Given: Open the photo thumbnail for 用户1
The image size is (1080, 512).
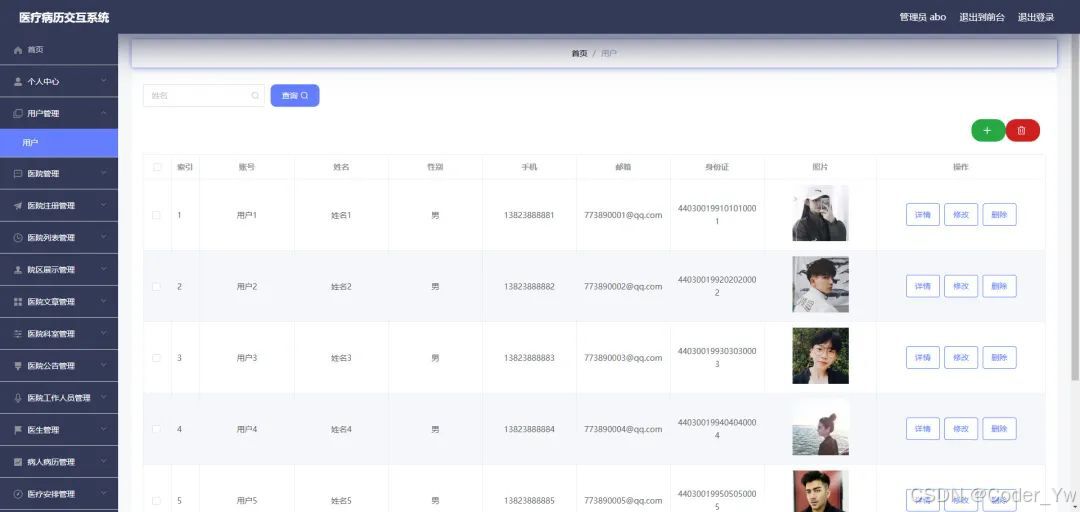Looking at the screenshot, I should coord(820,213).
